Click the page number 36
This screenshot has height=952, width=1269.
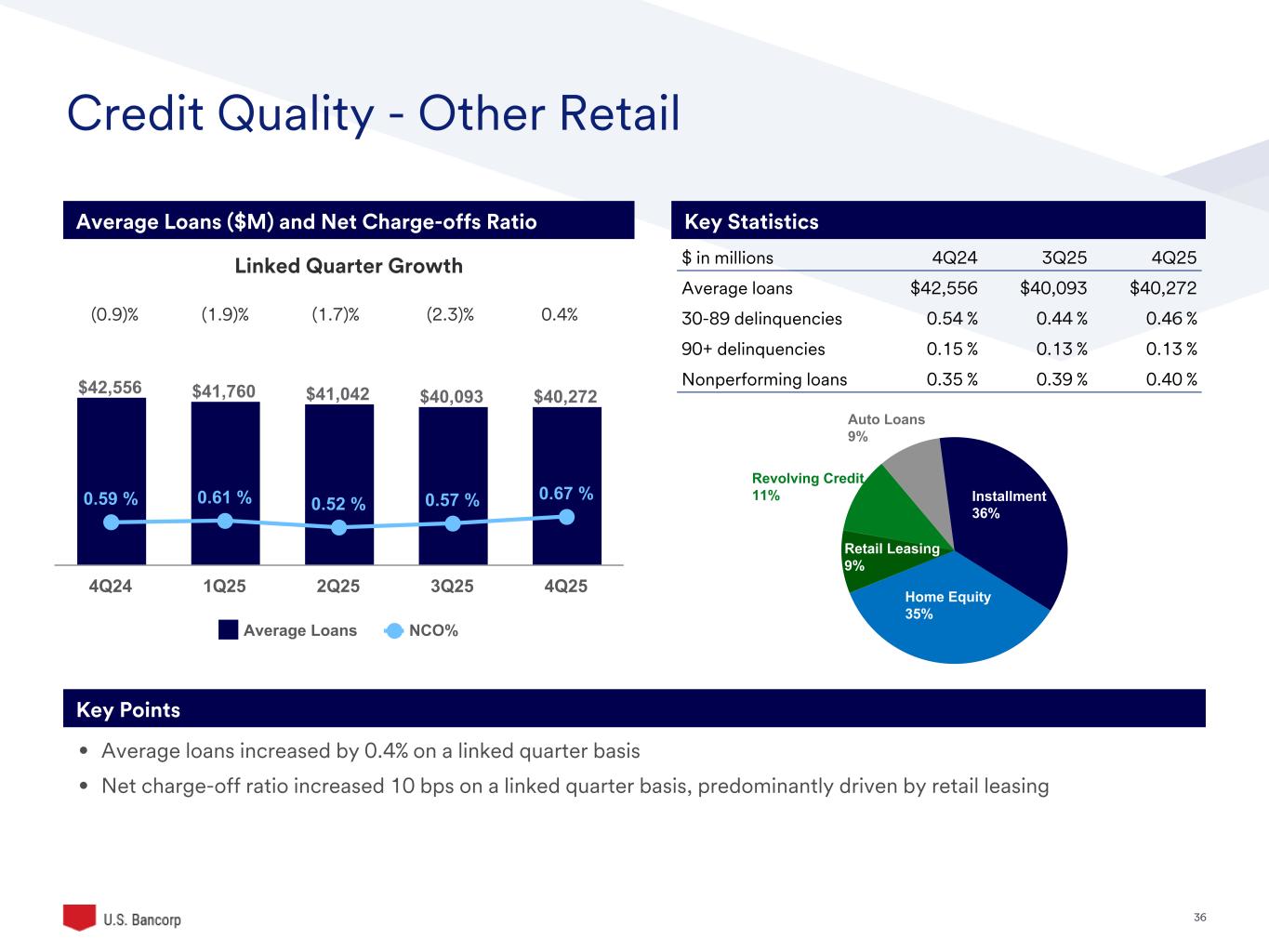pos(1199,919)
